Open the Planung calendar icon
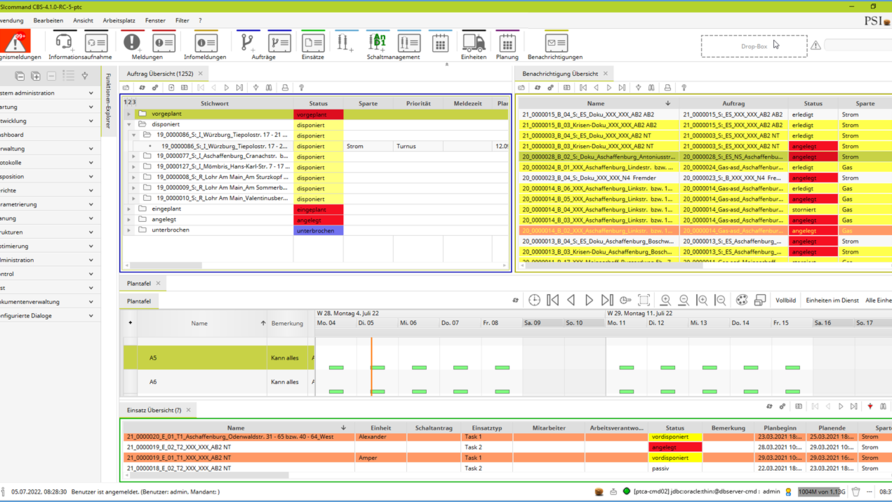This screenshot has height=502, width=892. click(507, 43)
